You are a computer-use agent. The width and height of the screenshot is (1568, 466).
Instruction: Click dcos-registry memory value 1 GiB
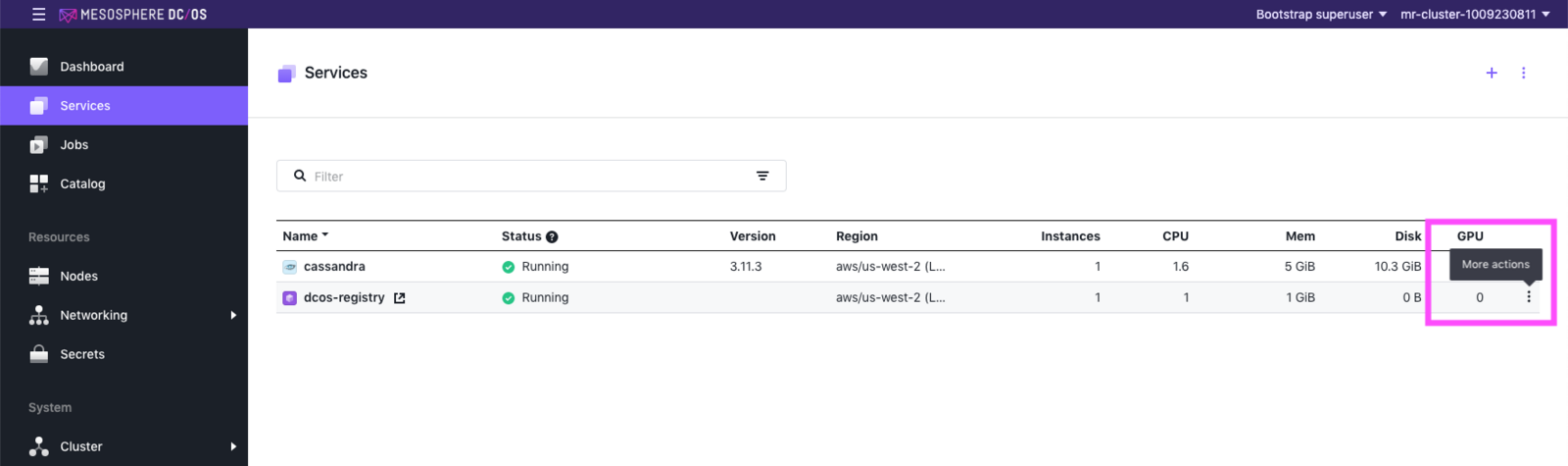1300,297
